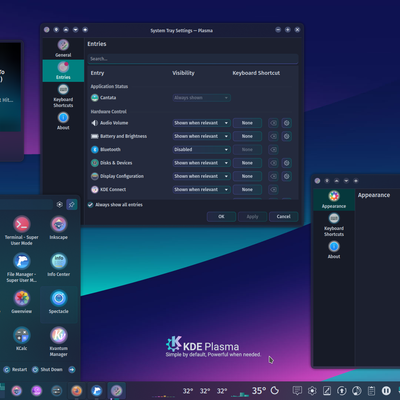Clear Audio Volume shortcut icon button

click(x=273, y=123)
